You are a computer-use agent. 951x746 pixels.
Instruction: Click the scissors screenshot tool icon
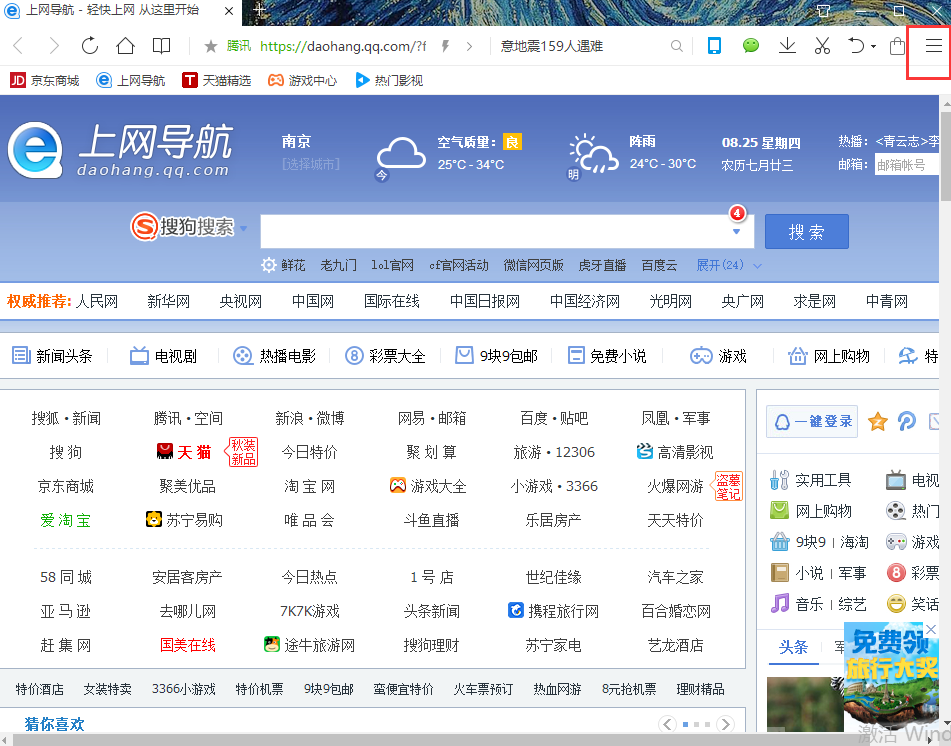[822, 46]
